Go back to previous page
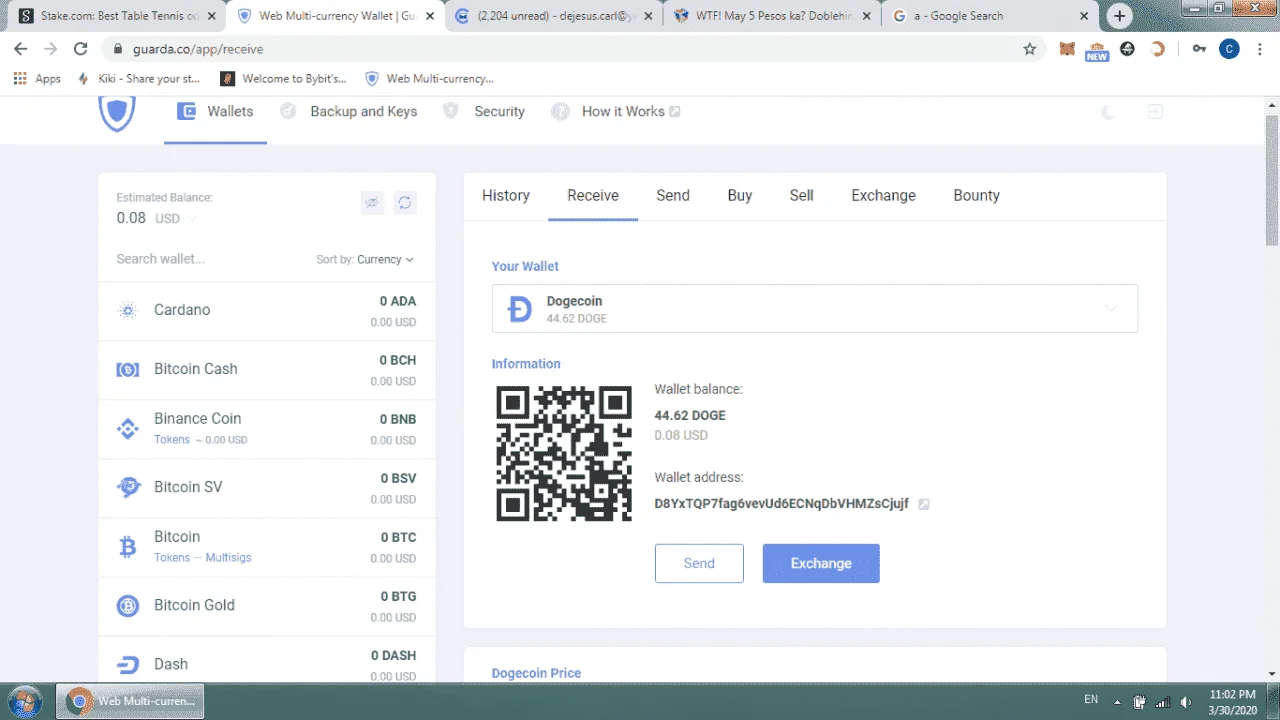Image resolution: width=1280 pixels, height=720 pixels. click(x=21, y=49)
